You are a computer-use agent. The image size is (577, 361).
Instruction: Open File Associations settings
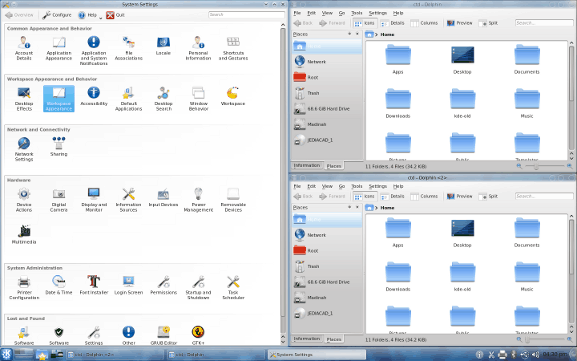coord(128,48)
